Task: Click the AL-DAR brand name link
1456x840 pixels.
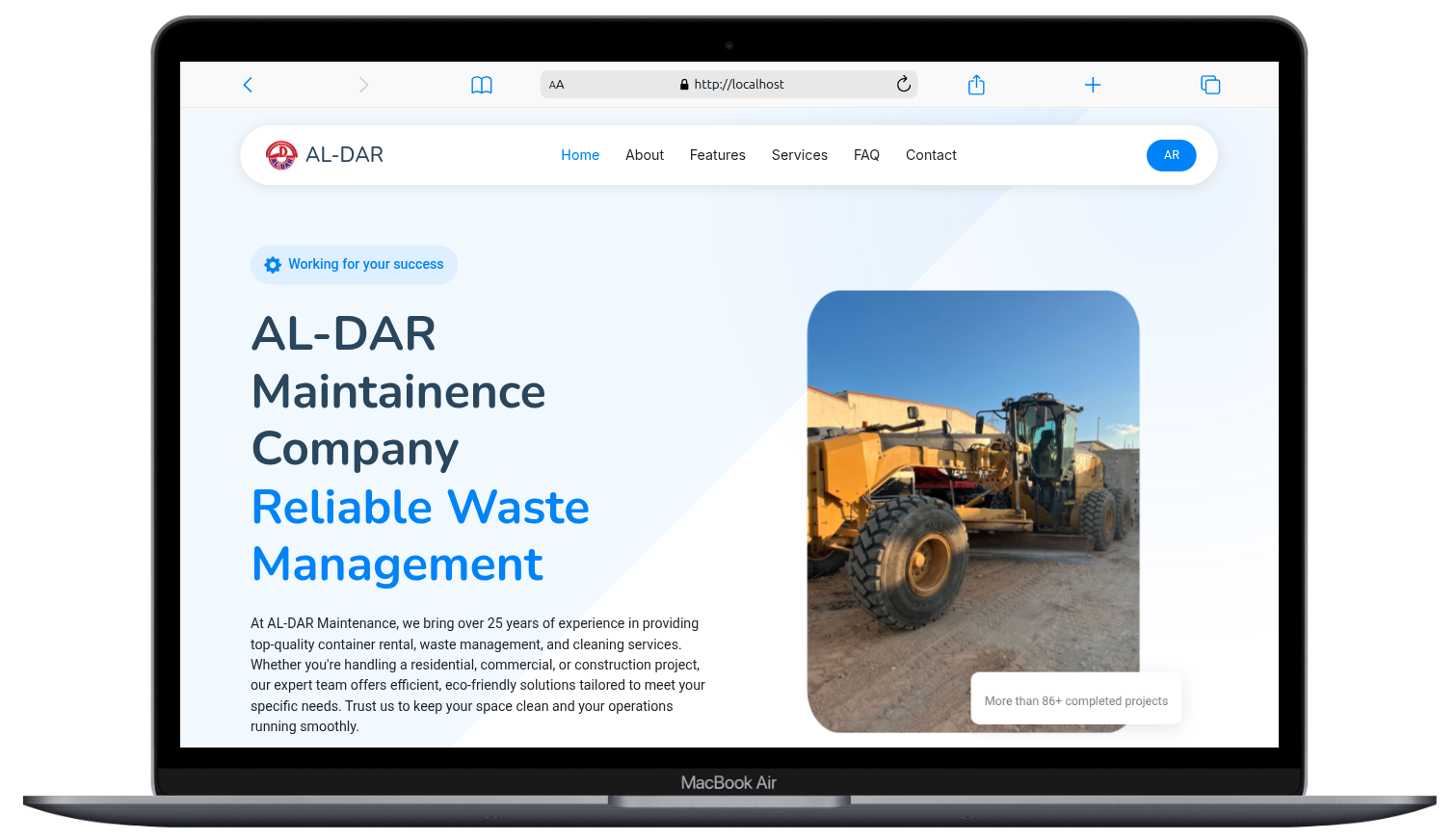Action: [344, 155]
